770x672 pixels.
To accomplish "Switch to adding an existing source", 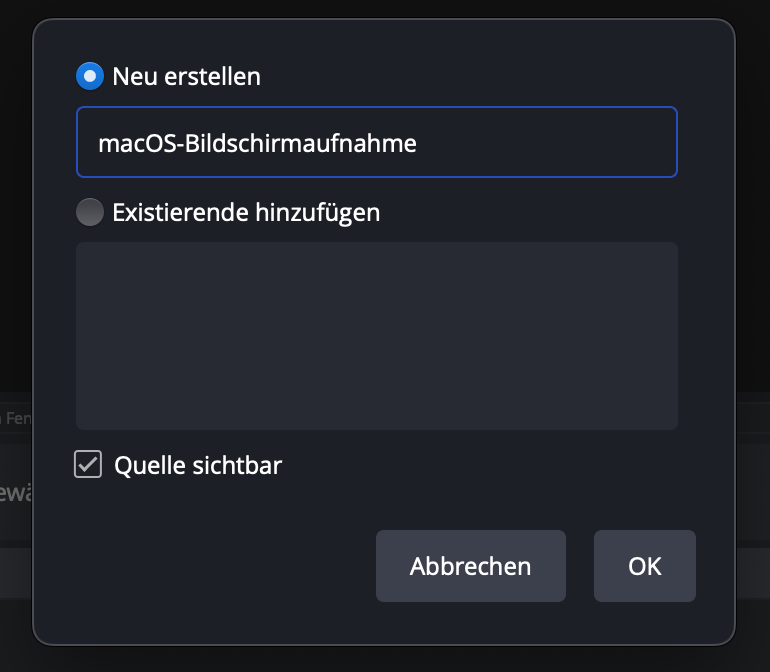I will coord(90,212).
